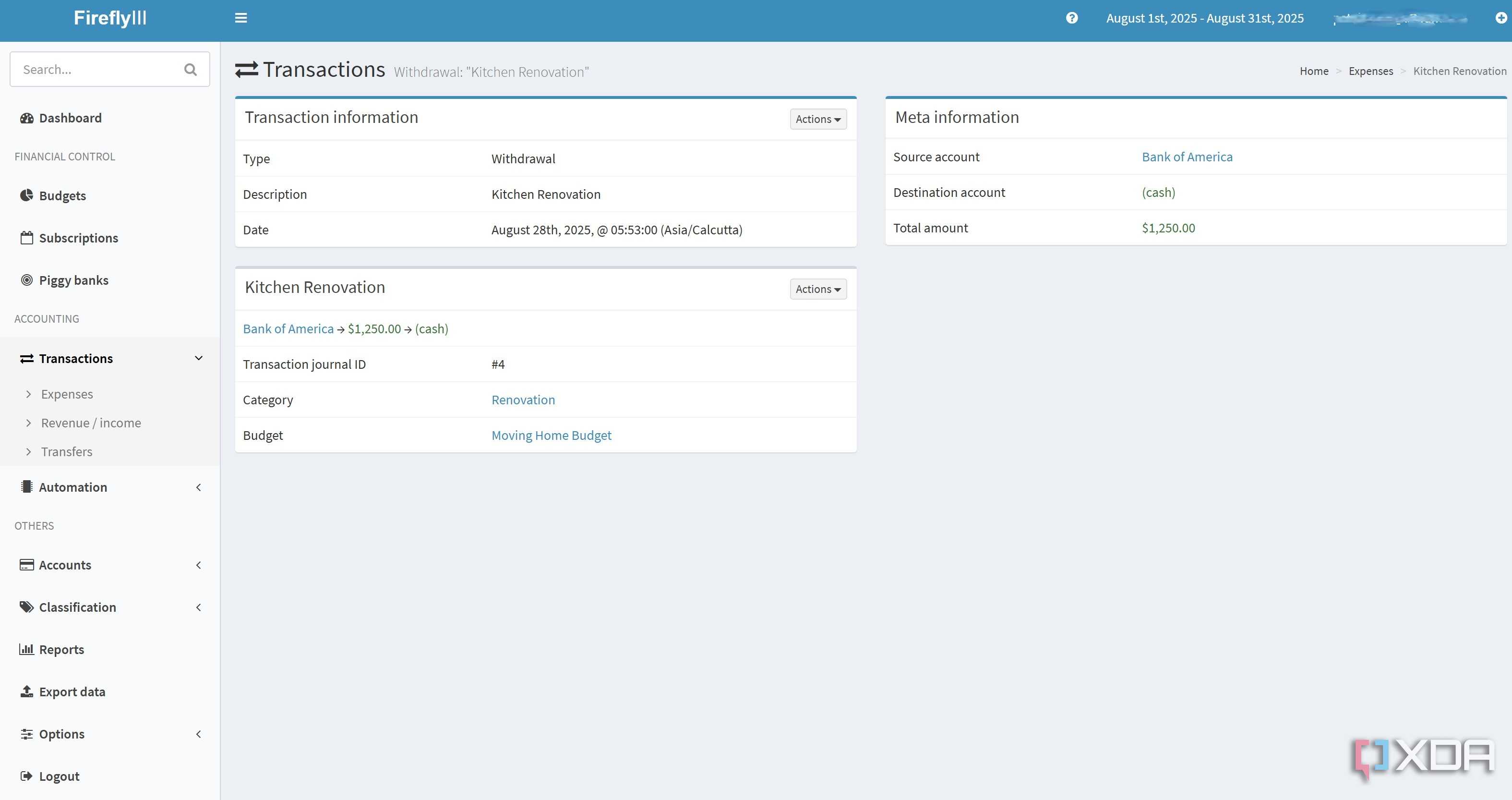
Task: Open Actions dropdown in Transaction information
Action: [818, 119]
